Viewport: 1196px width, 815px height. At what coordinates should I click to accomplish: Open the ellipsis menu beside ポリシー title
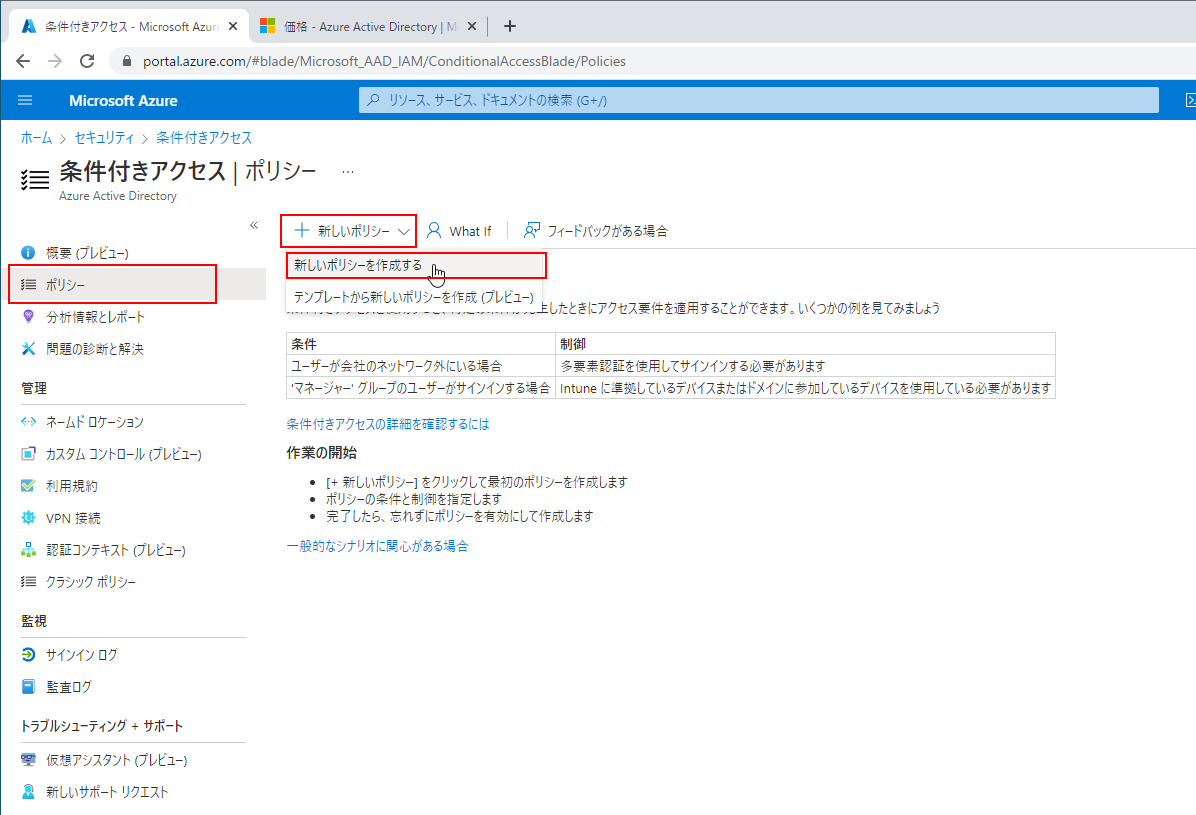(347, 170)
